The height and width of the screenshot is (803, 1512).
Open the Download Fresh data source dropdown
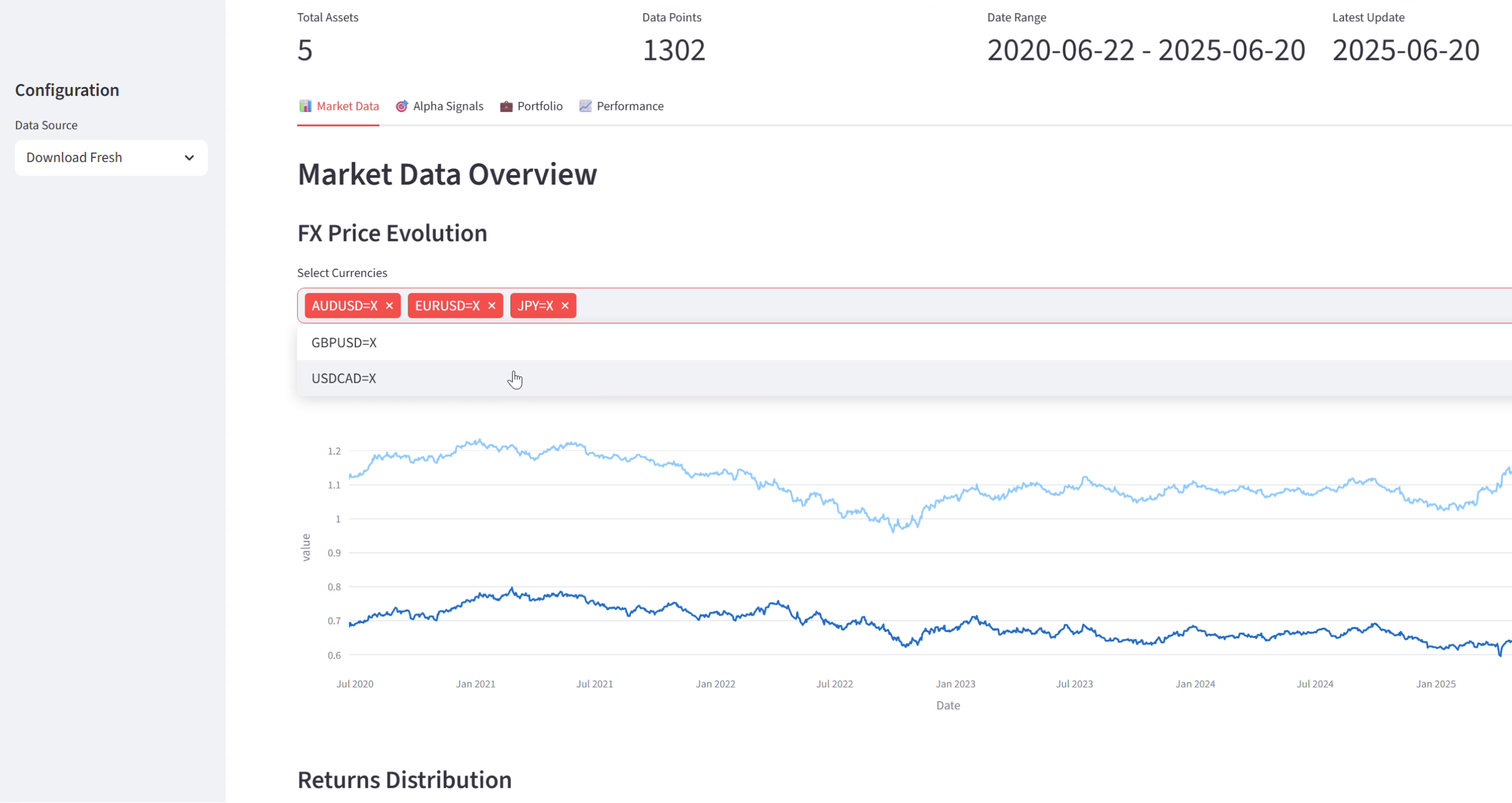pyautogui.click(x=111, y=157)
